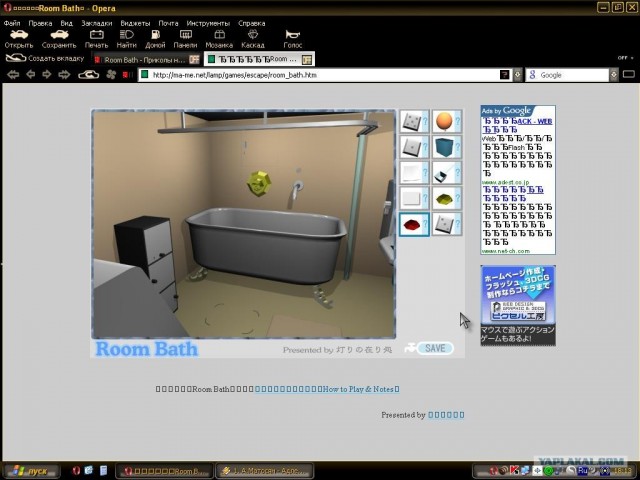Click the Сохранить toolbar icon
This screenshot has width=640, height=480.
(x=59, y=35)
